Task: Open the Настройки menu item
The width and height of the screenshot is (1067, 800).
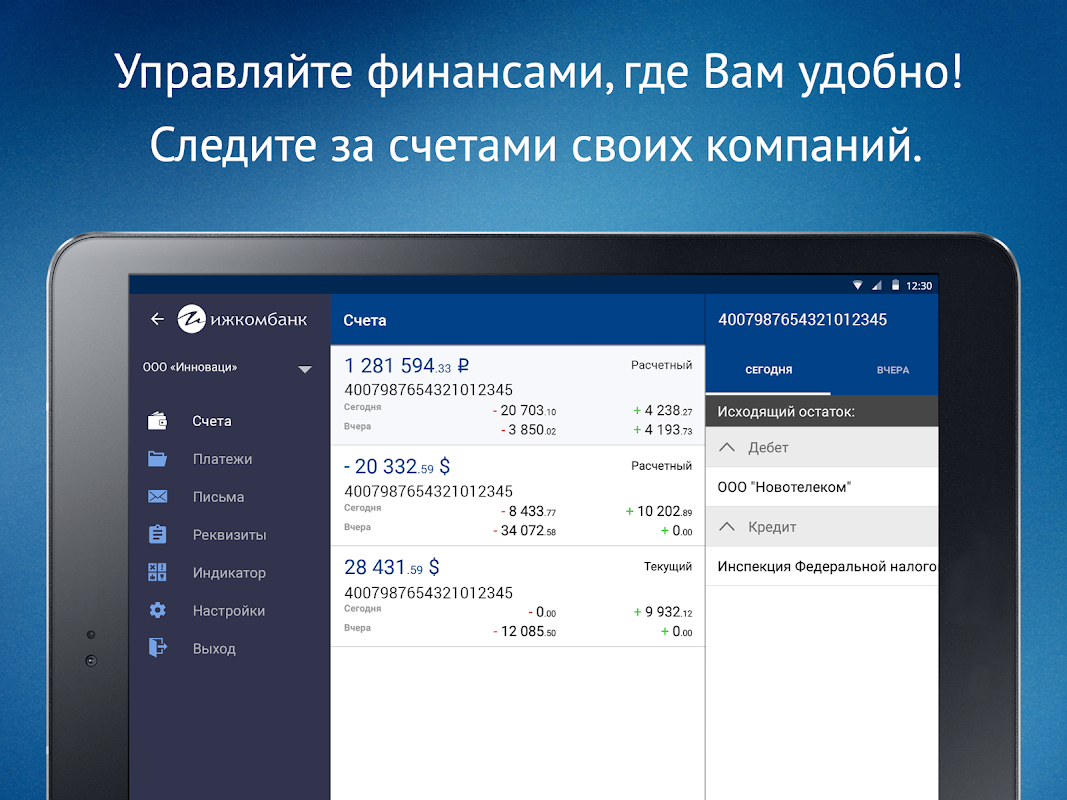Action: (x=229, y=610)
